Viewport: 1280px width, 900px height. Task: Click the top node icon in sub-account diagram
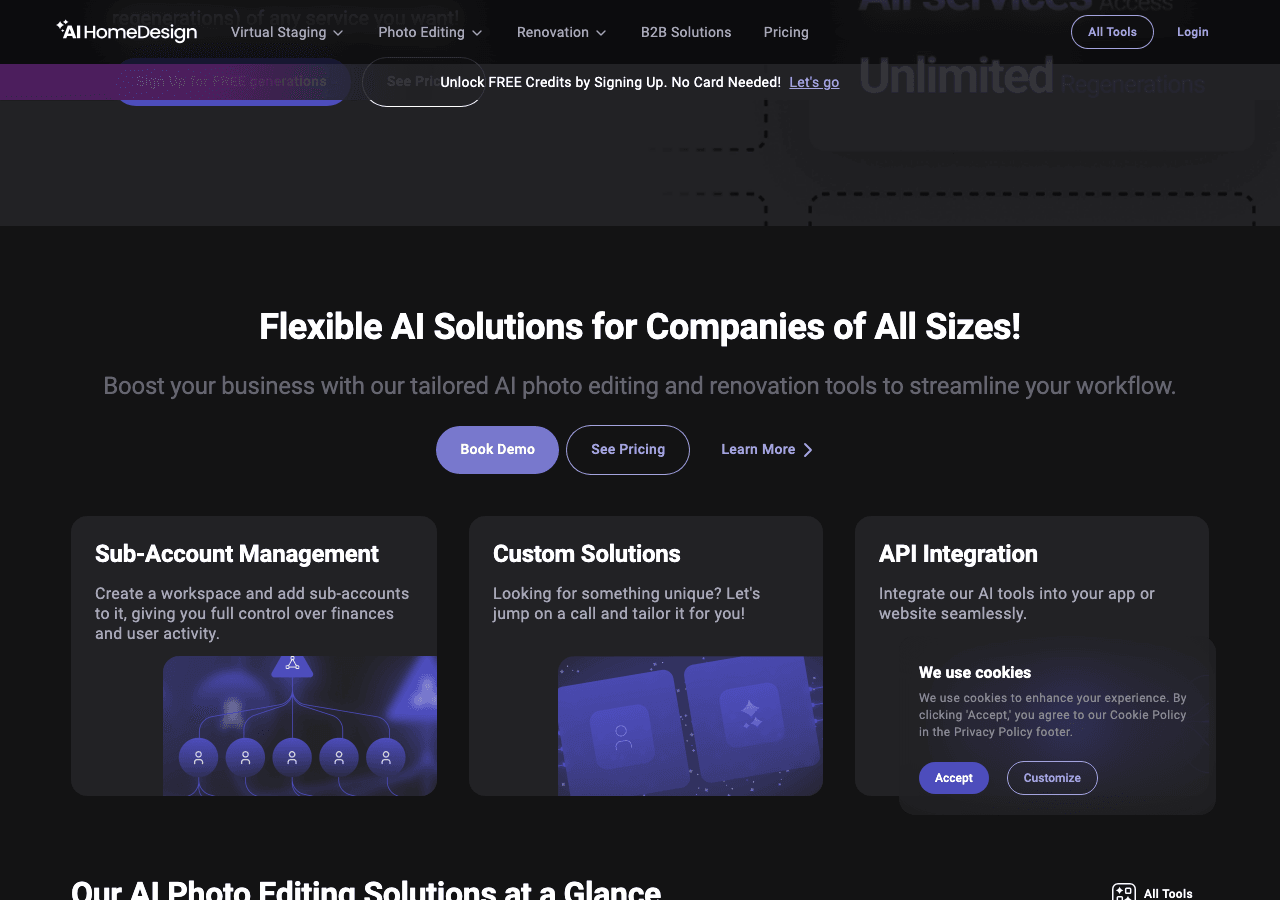point(292,663)
